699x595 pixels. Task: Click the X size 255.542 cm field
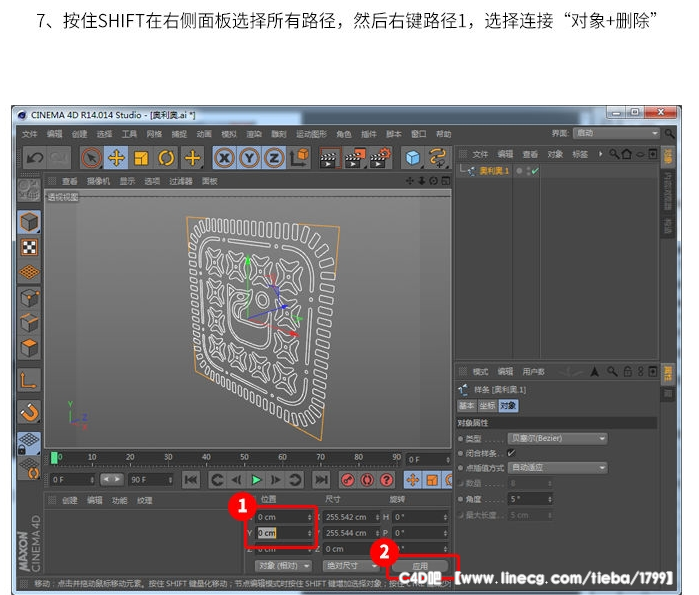tap(351, 517)
